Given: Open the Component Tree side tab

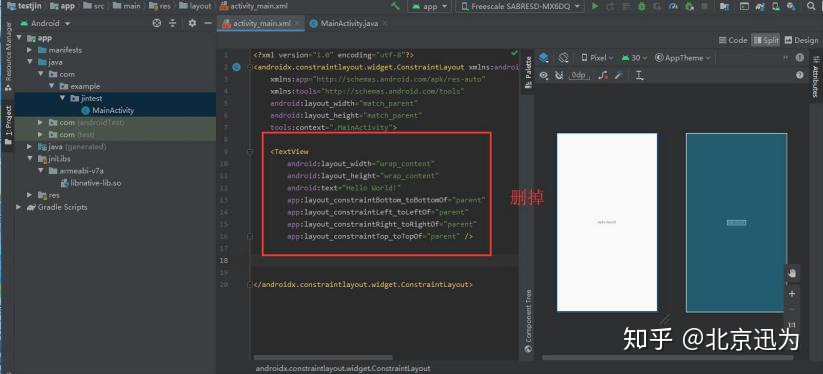Looking at the screenshot, I should tap(528, 320).
